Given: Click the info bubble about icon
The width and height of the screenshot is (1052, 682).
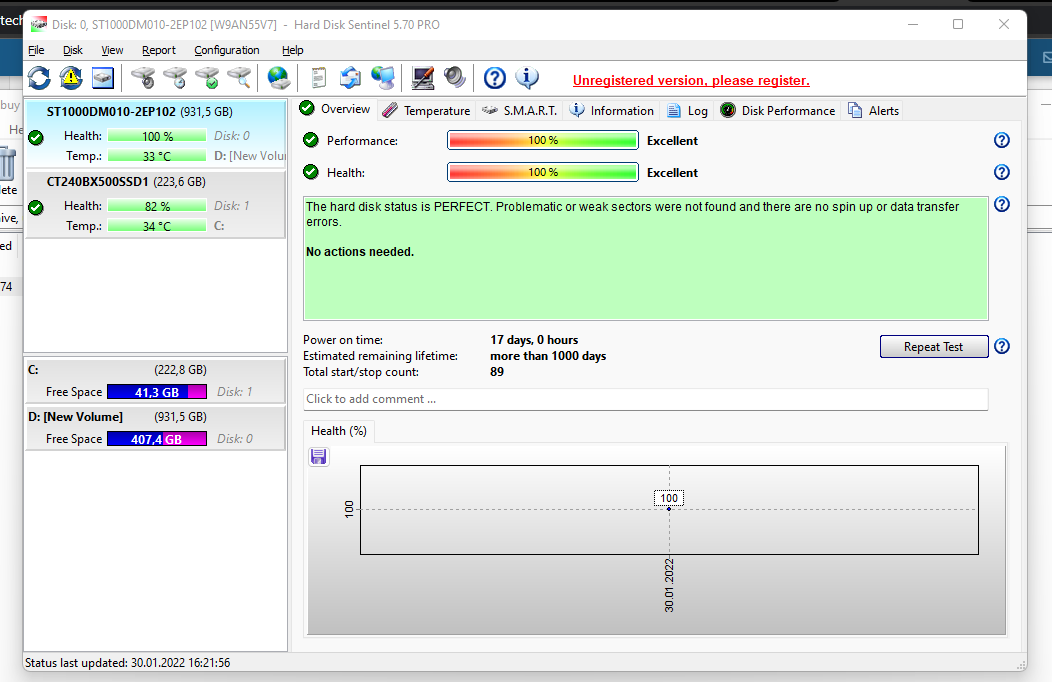Looking at the screenshot, I should click(x=527, y=78).
